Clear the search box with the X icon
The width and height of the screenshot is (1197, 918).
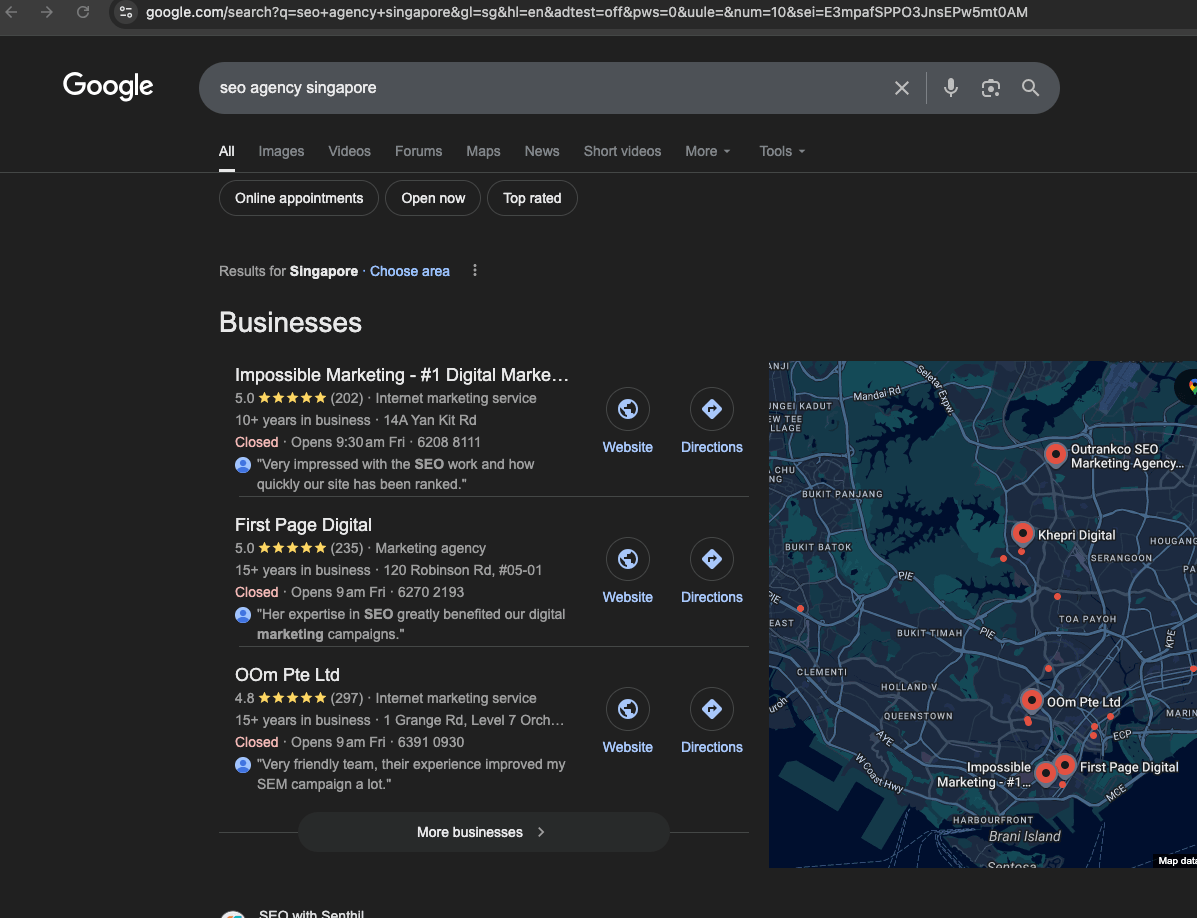tap(902, 88)
